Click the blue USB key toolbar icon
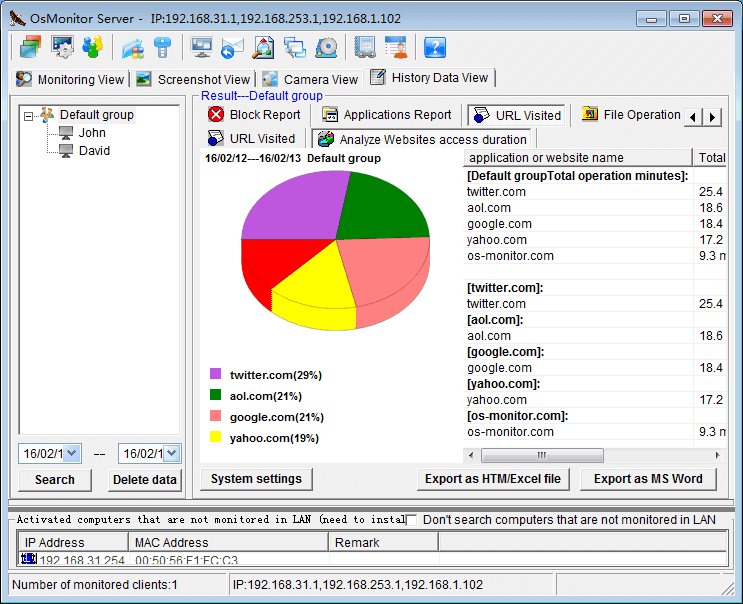Screen dimensions: 743x604 point(163,48)
